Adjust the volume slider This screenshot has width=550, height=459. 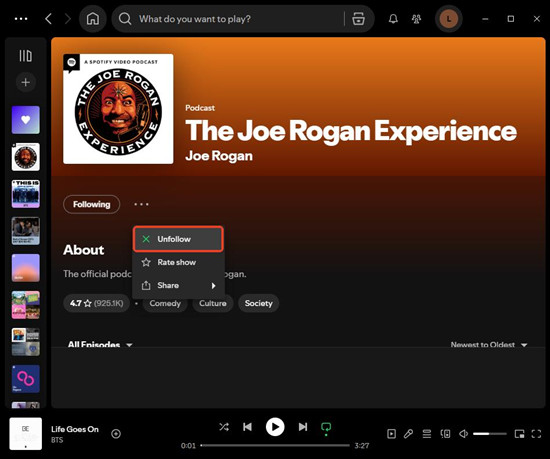click(490, 434)
